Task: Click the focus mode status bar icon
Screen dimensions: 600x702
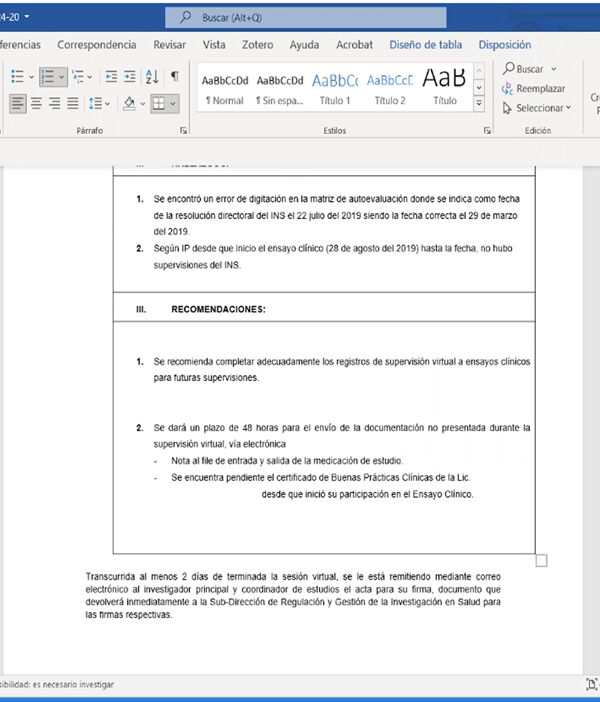Action: (x=591, y=684)
